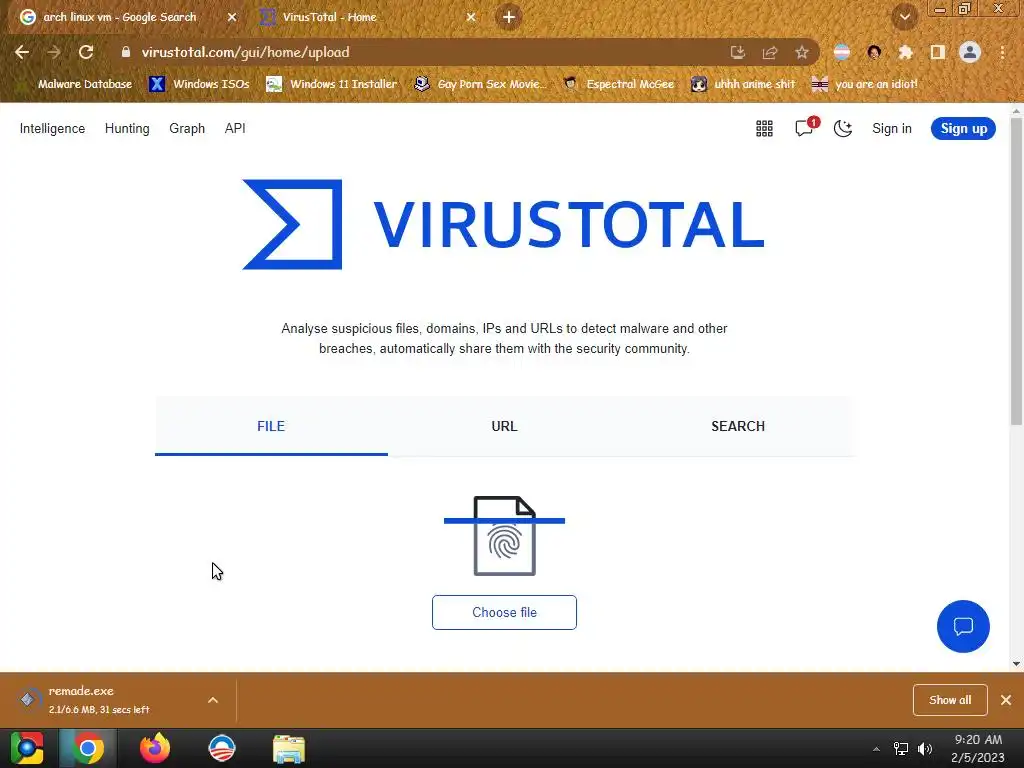
Task: Close the arch linux vm tab
Action: (x=232, y=17)
